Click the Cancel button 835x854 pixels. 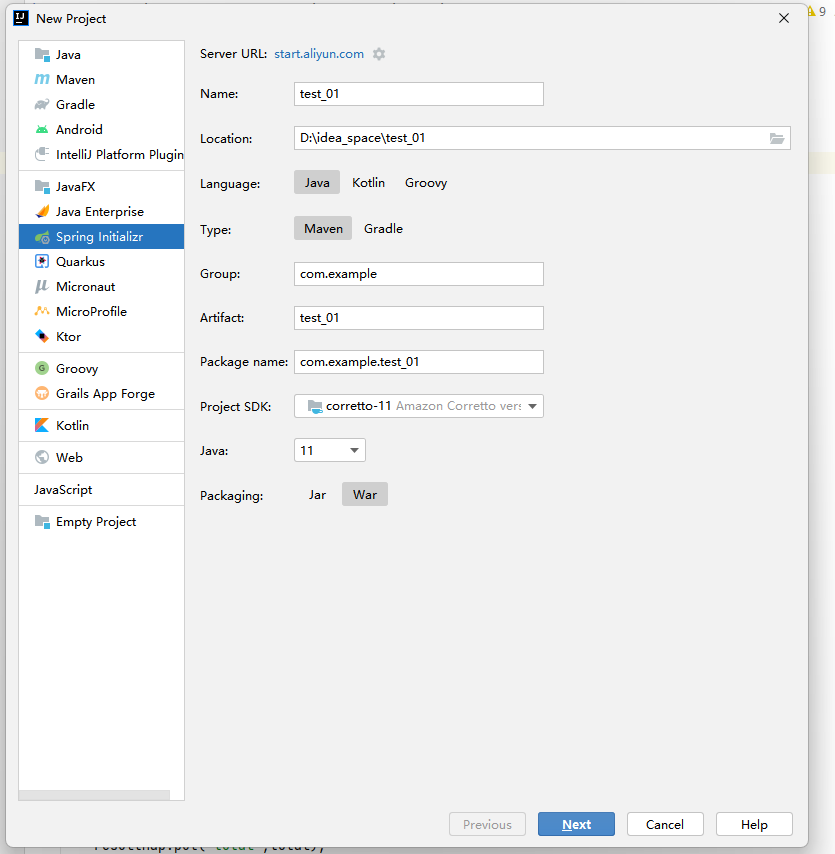pyautogui.click(x=665, y=824)
